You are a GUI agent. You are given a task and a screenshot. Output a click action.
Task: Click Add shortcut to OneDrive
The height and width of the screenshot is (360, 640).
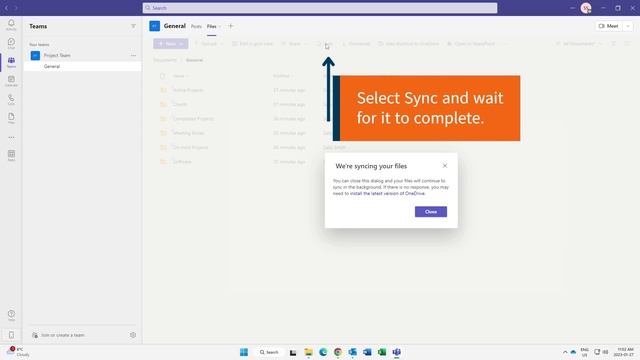tap(408, 44)
